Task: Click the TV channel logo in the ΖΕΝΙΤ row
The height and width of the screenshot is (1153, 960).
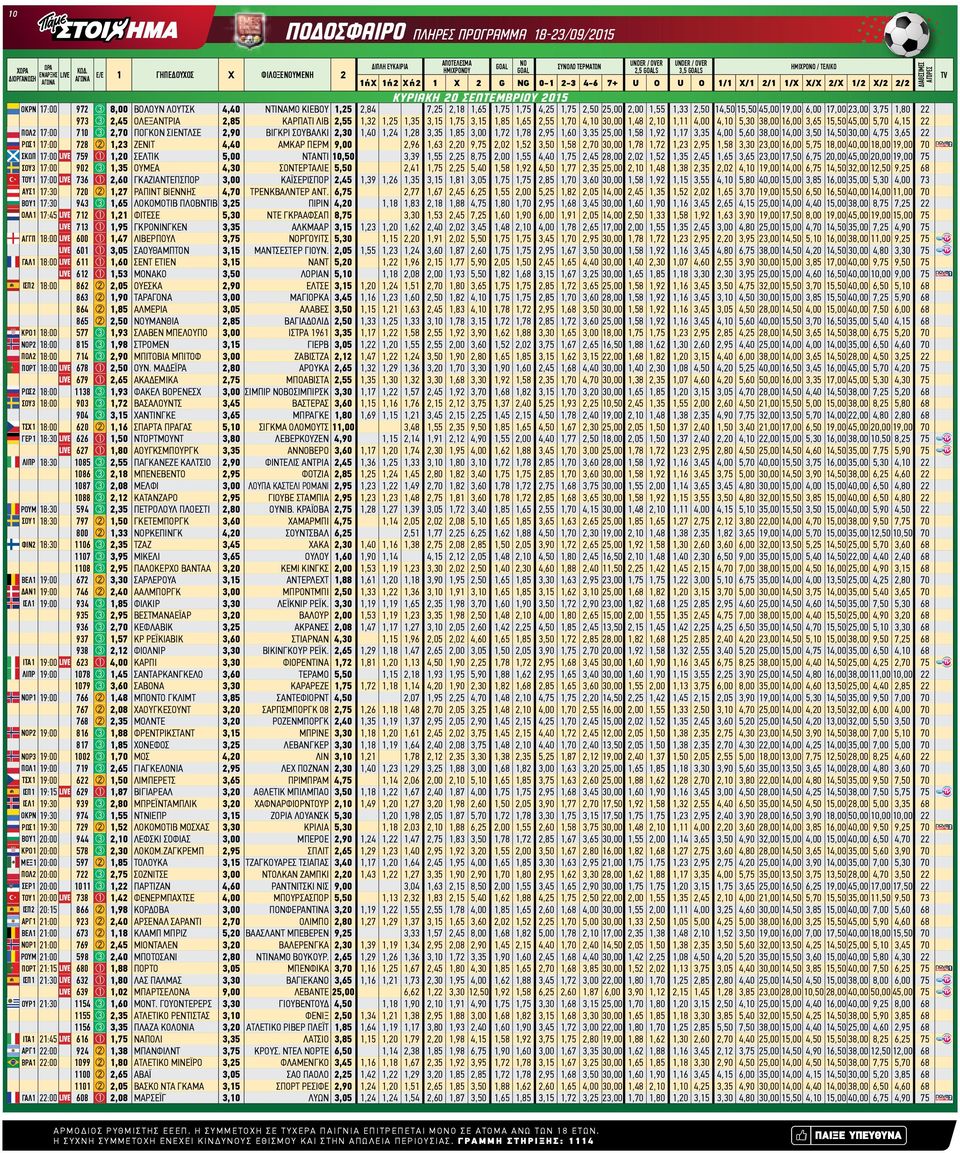Action: coord(944,144)
